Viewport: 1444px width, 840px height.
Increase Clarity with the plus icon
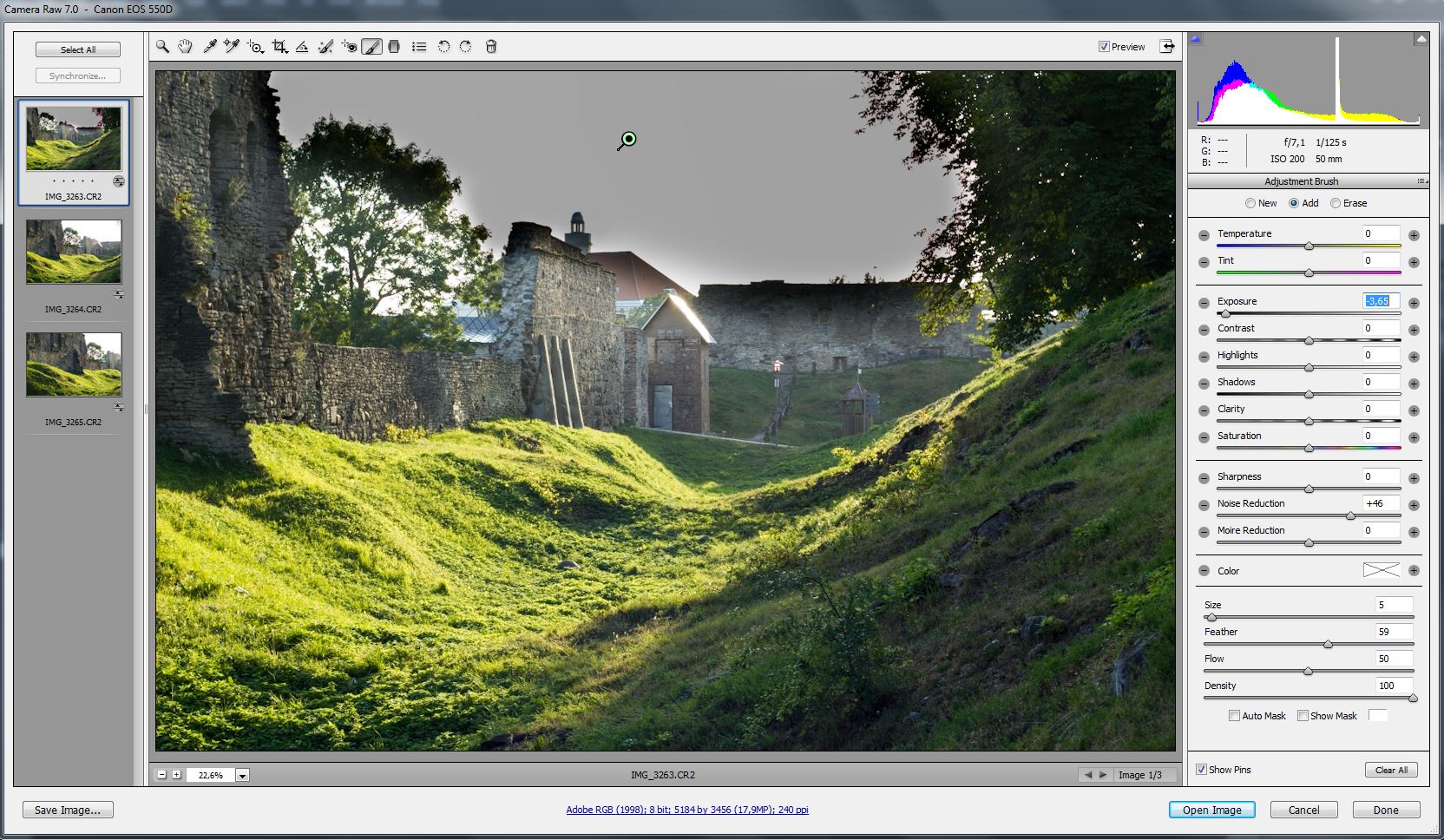click(1414, 410)
